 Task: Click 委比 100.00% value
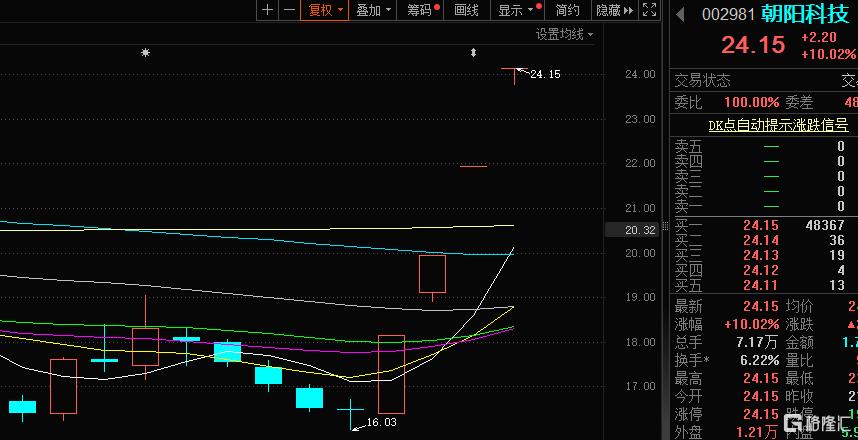pos(751,102)
